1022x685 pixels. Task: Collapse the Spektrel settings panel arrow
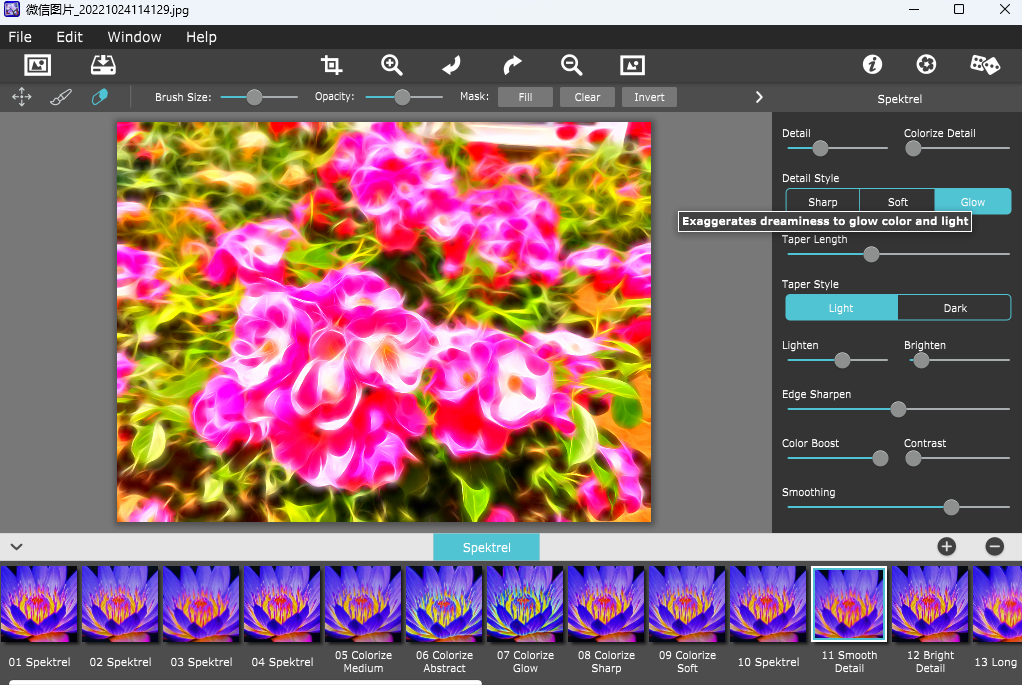(x=759, y=97)
